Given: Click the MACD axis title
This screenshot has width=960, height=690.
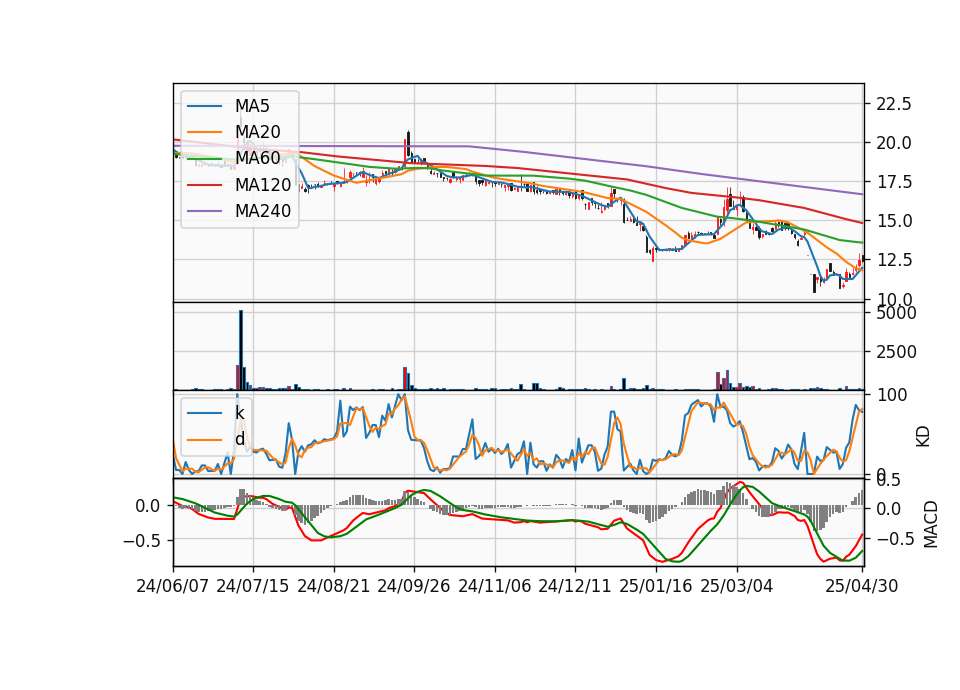Looking at the screenshot, I should coord(931,524).
